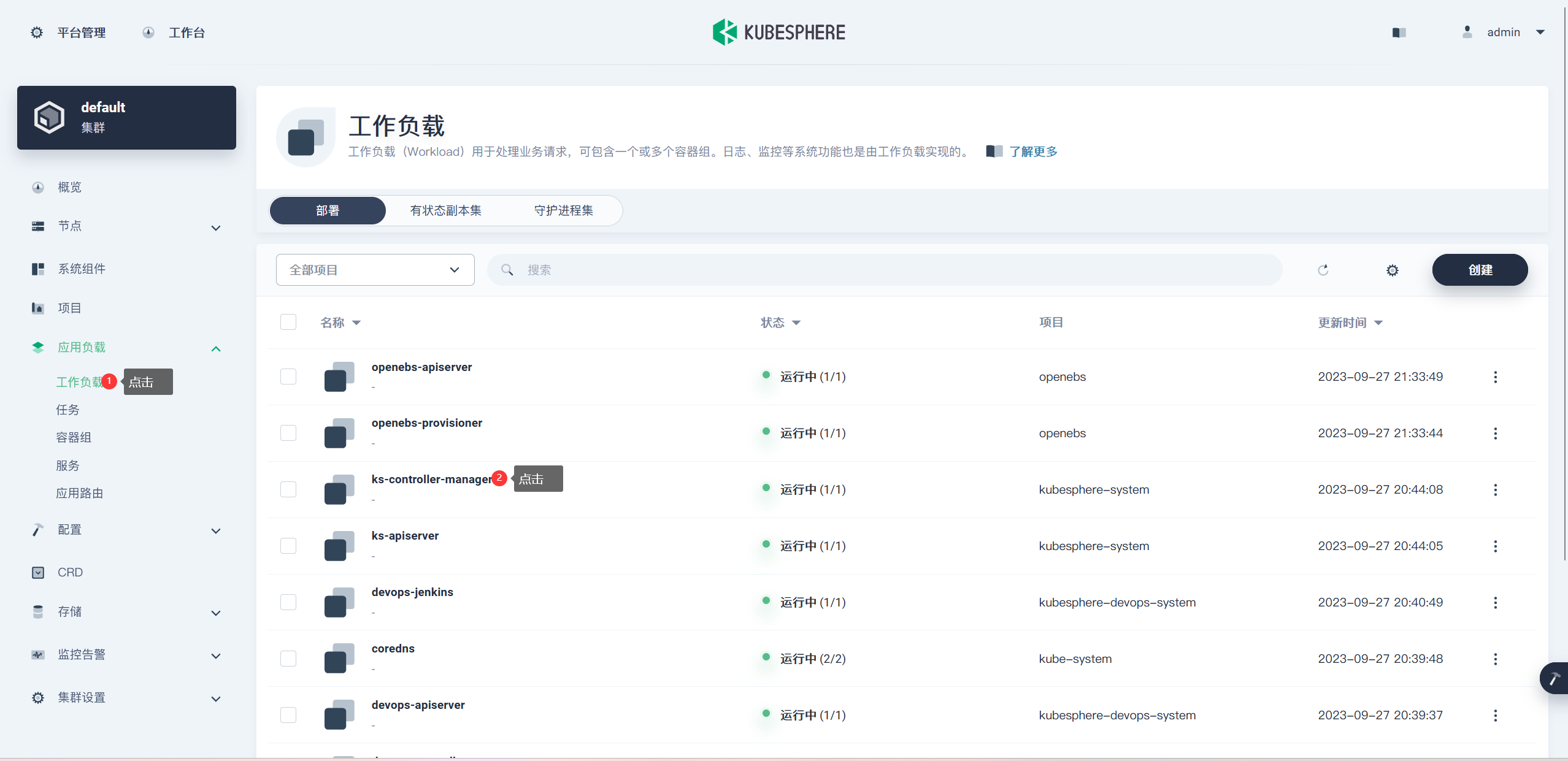Click kube-system project of coredns

(x=1075, y=659)
